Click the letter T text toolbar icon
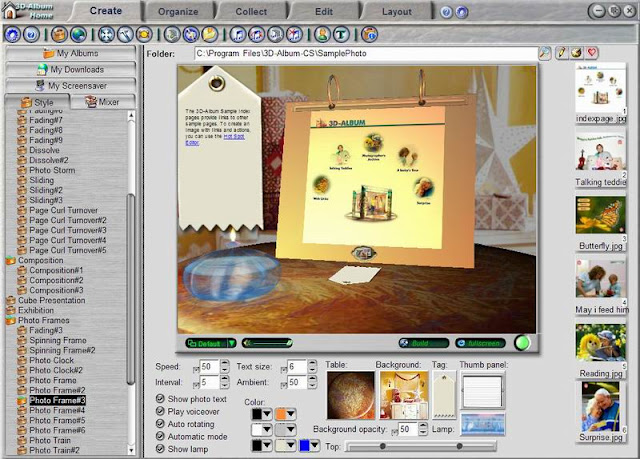 pyautogui.click(x=341, y=34)
